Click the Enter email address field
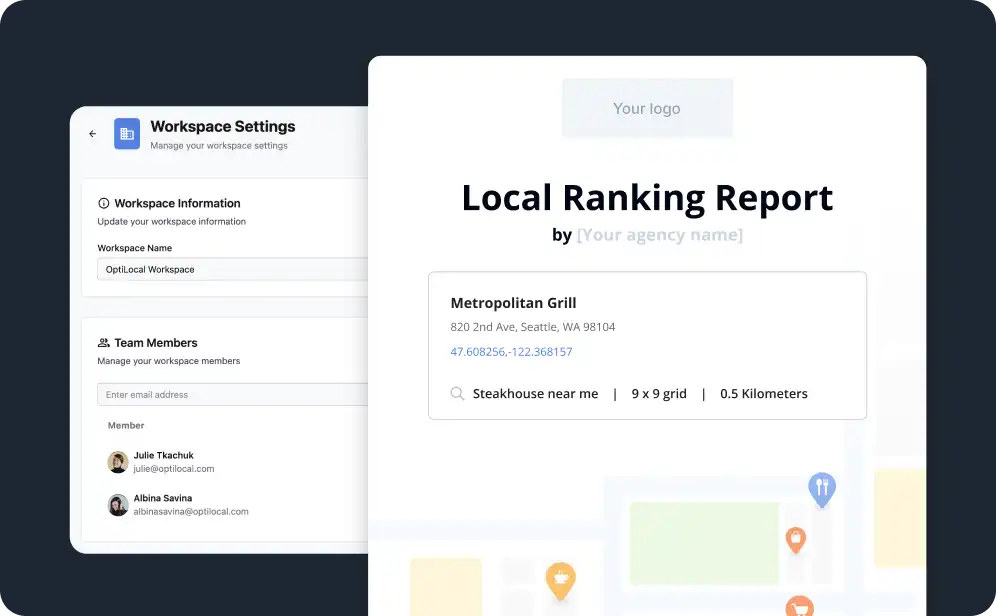This screenshot has width=996, height=616. pyautogui.click(x=232, y=395)
